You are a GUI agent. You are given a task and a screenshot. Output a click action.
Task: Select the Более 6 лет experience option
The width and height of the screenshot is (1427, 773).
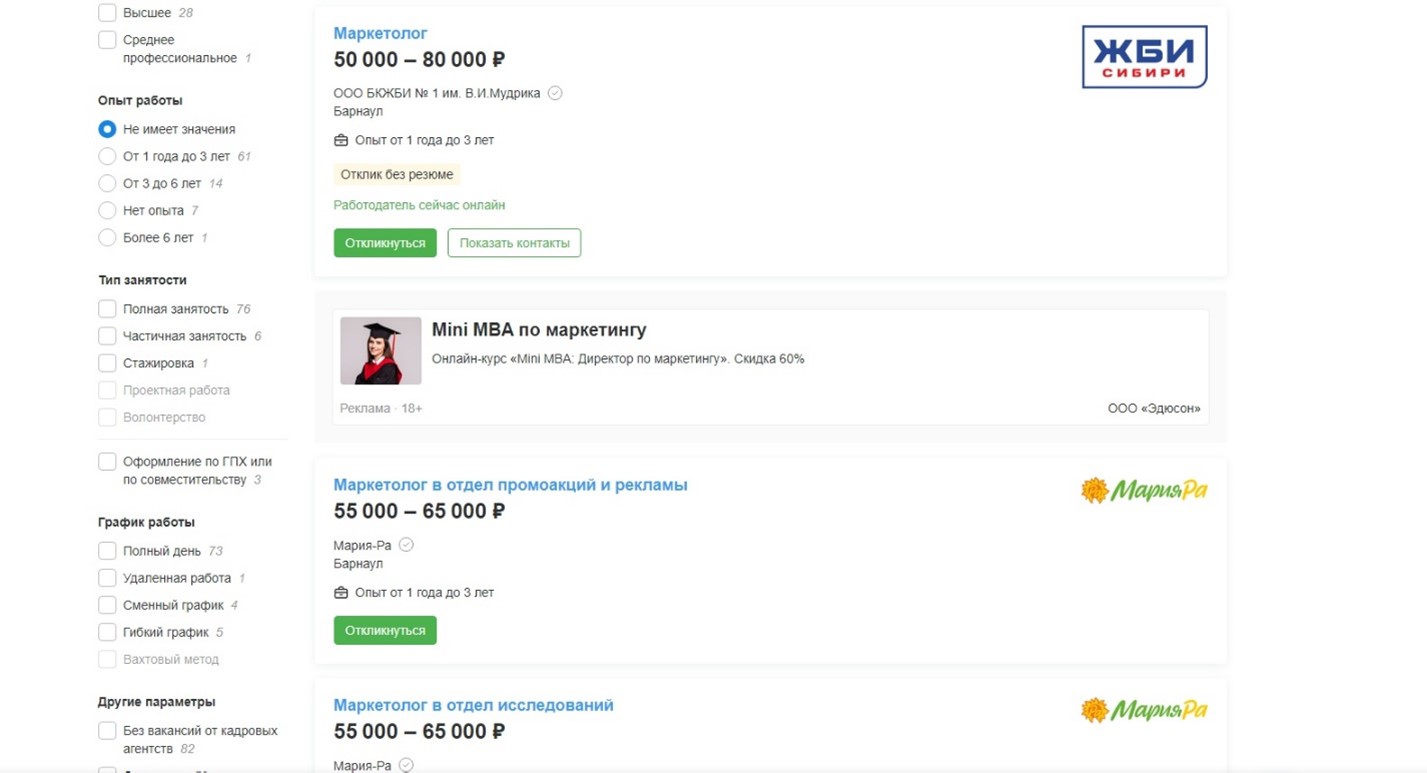tap(107, 237)
